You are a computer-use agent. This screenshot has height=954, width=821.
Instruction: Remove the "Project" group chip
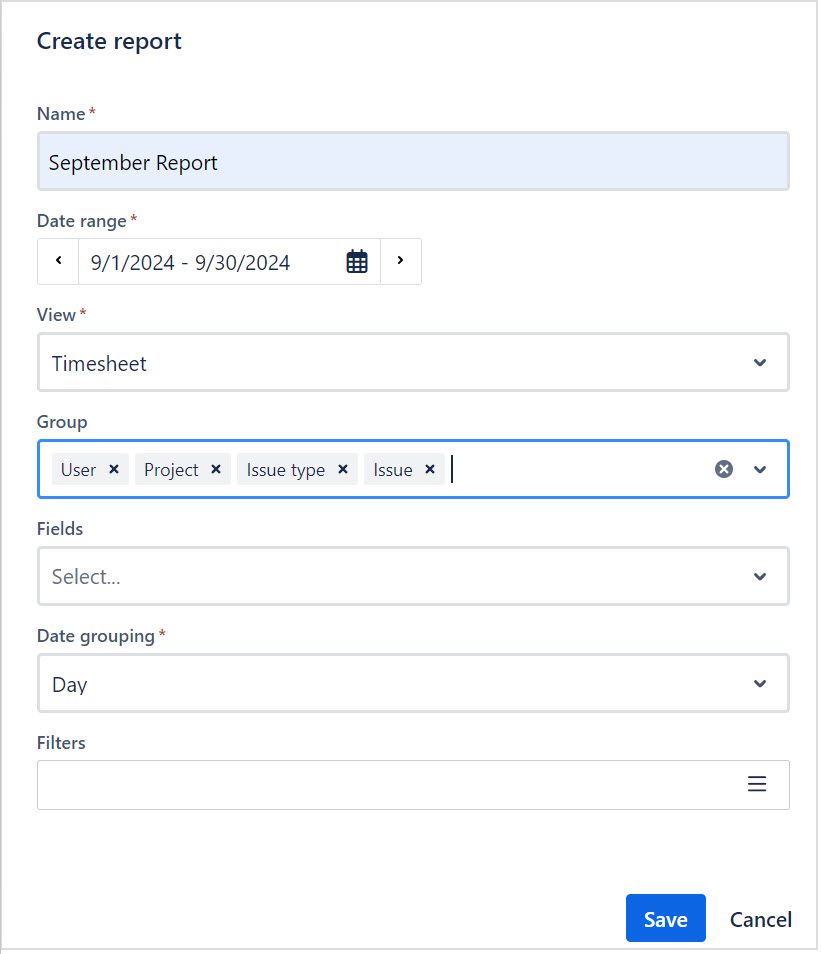pyautogui.click(x=215, y=469)
